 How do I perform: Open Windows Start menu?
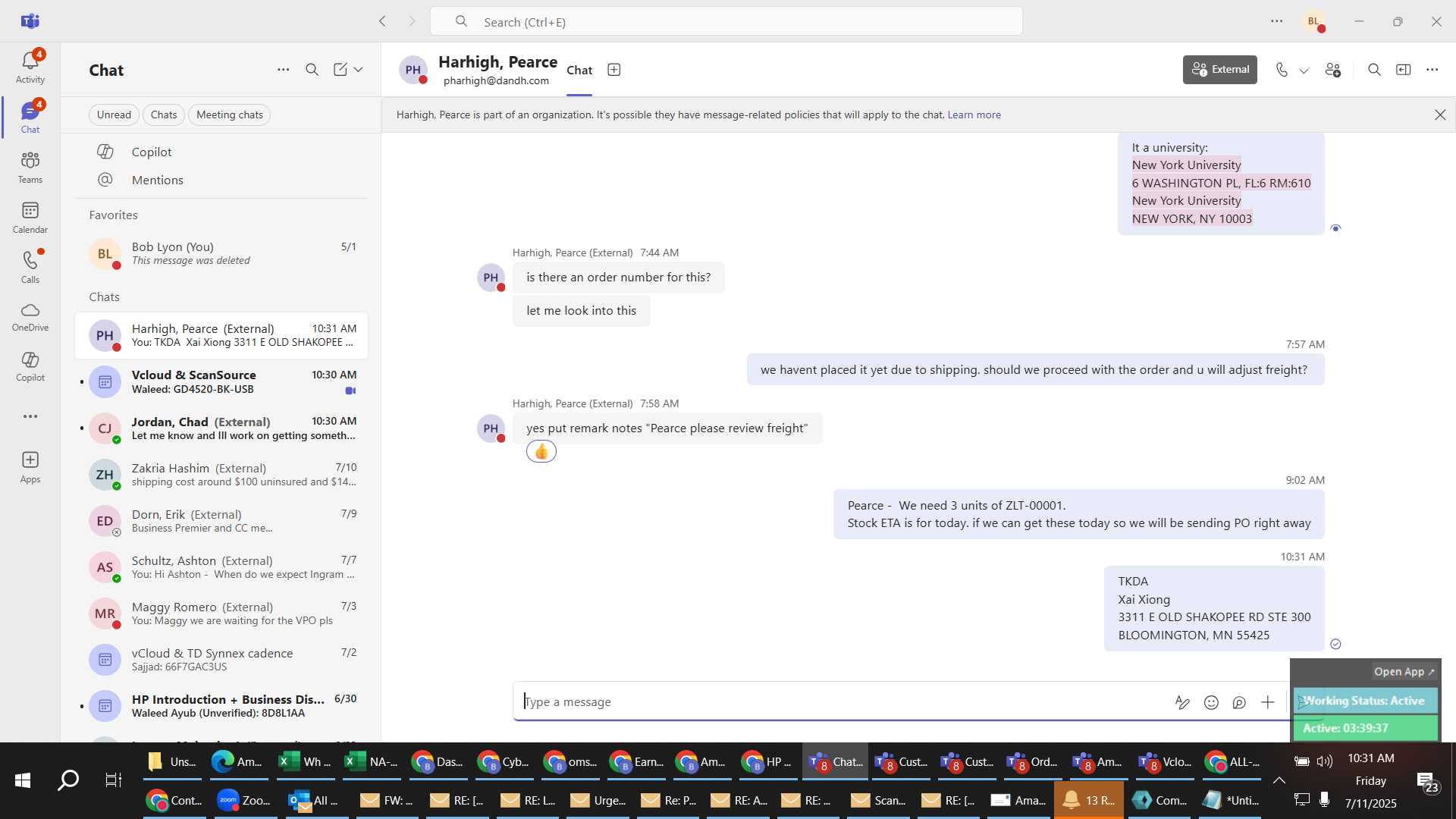[x=23, y=780]
